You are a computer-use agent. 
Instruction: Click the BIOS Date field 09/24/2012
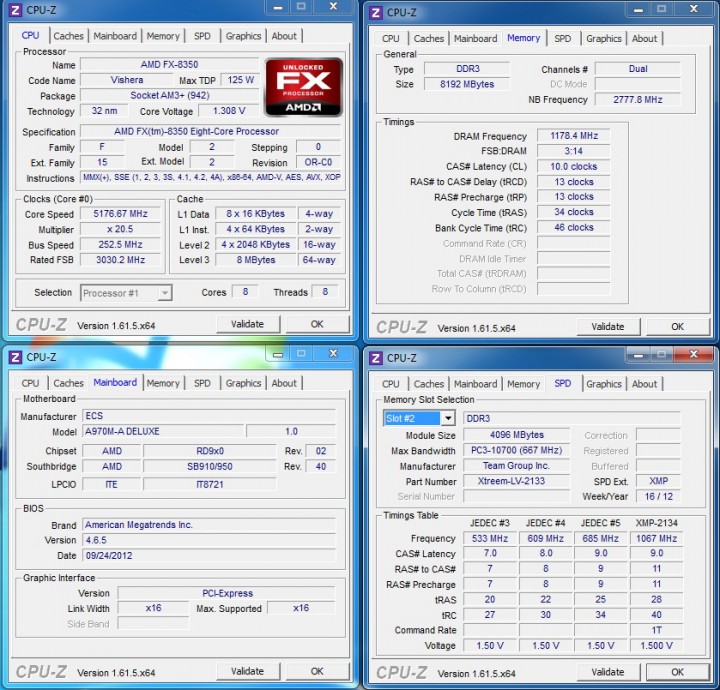coord(209,555)
